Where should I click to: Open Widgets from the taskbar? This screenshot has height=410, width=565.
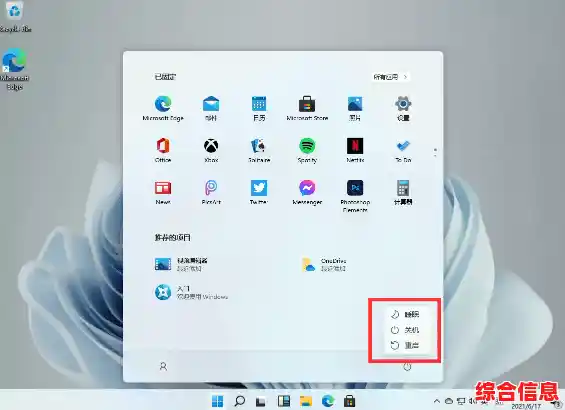click(x=284, y=401)
